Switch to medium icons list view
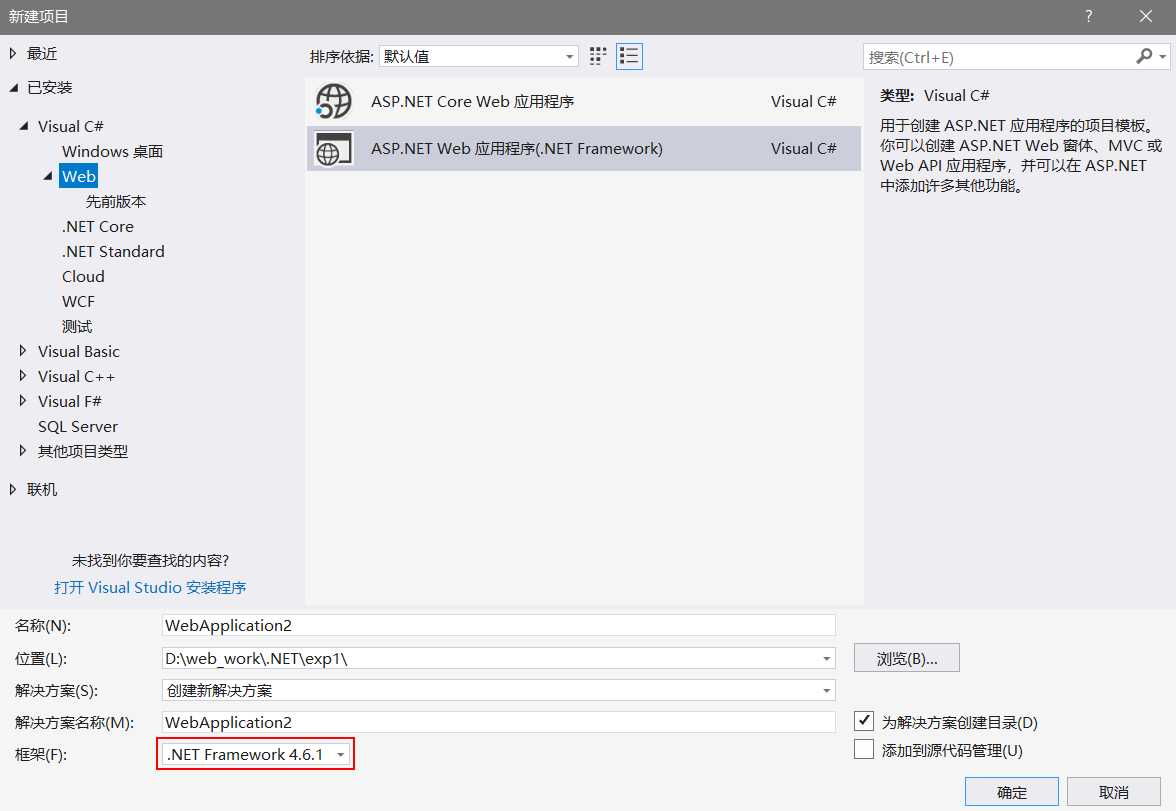This screenshot has height=811, width=1176. point(629,56)
